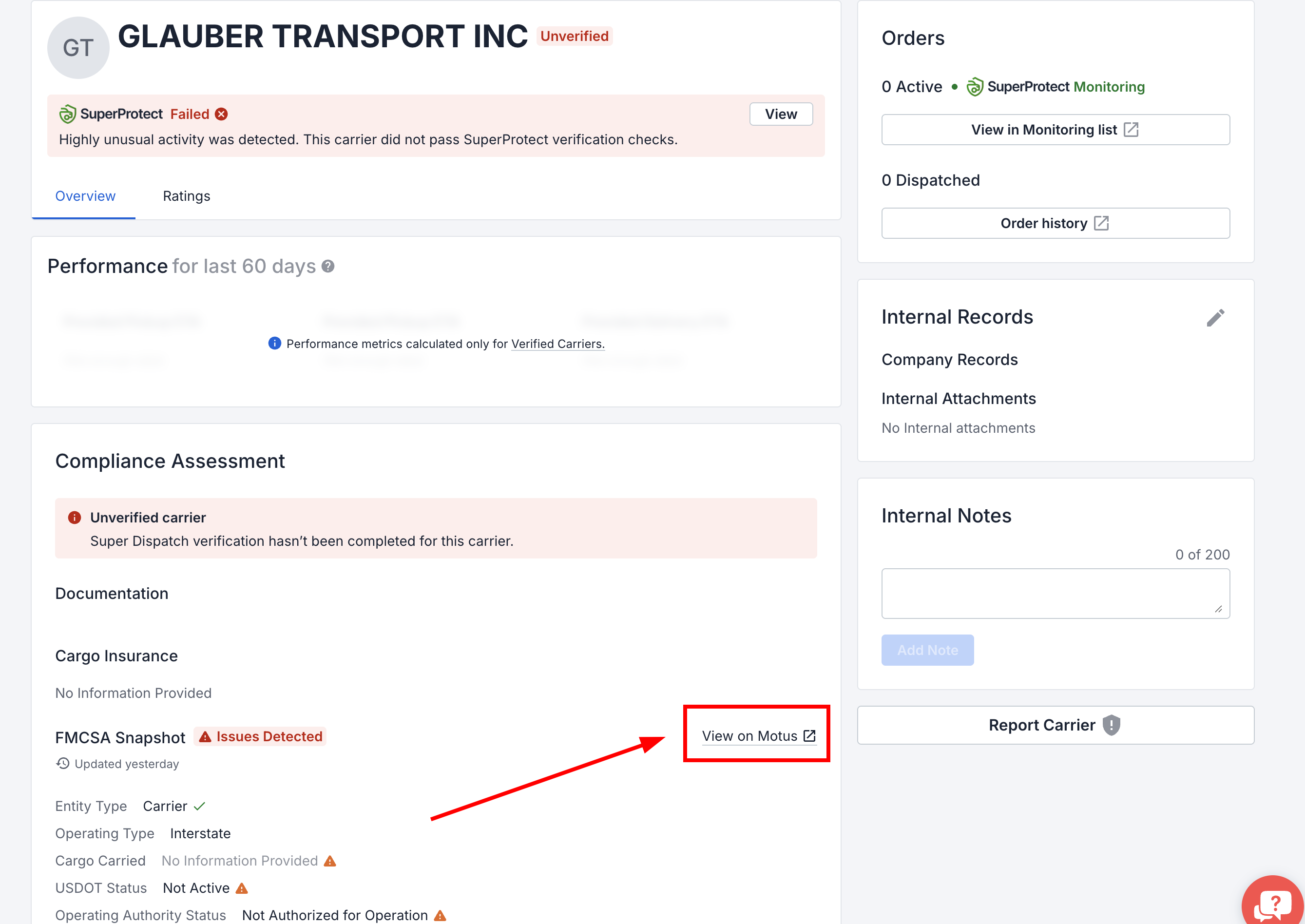This screenshot has height=924, width=1305.
Task: Click the warning triangle next to USDOT Status
Action: click(242, 888)
